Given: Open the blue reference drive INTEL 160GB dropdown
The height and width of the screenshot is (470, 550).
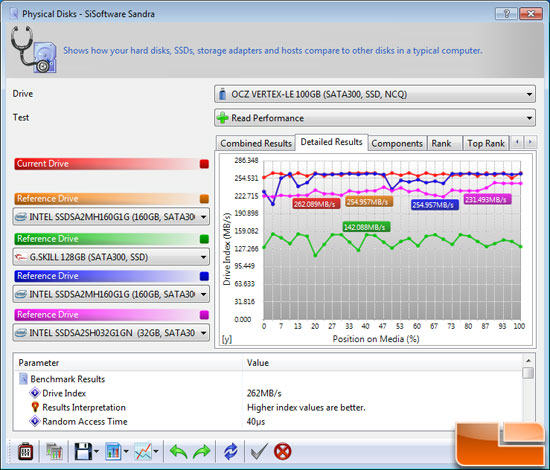Looking at the screenshot, I should [x=111, y=294].
